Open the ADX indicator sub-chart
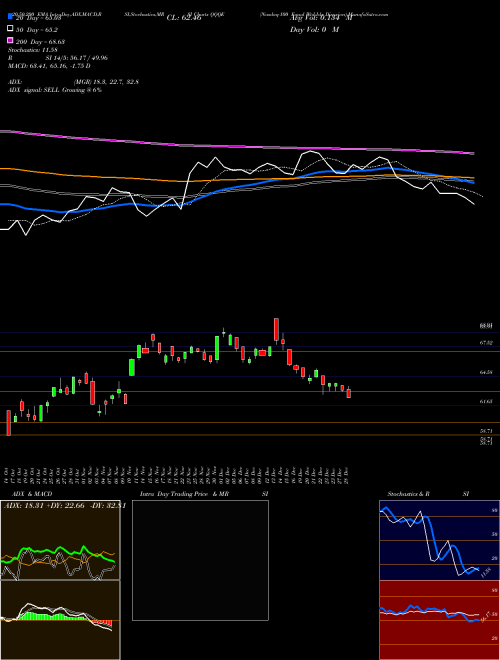The width and height of the screenshot is (500, 660). 60,540
